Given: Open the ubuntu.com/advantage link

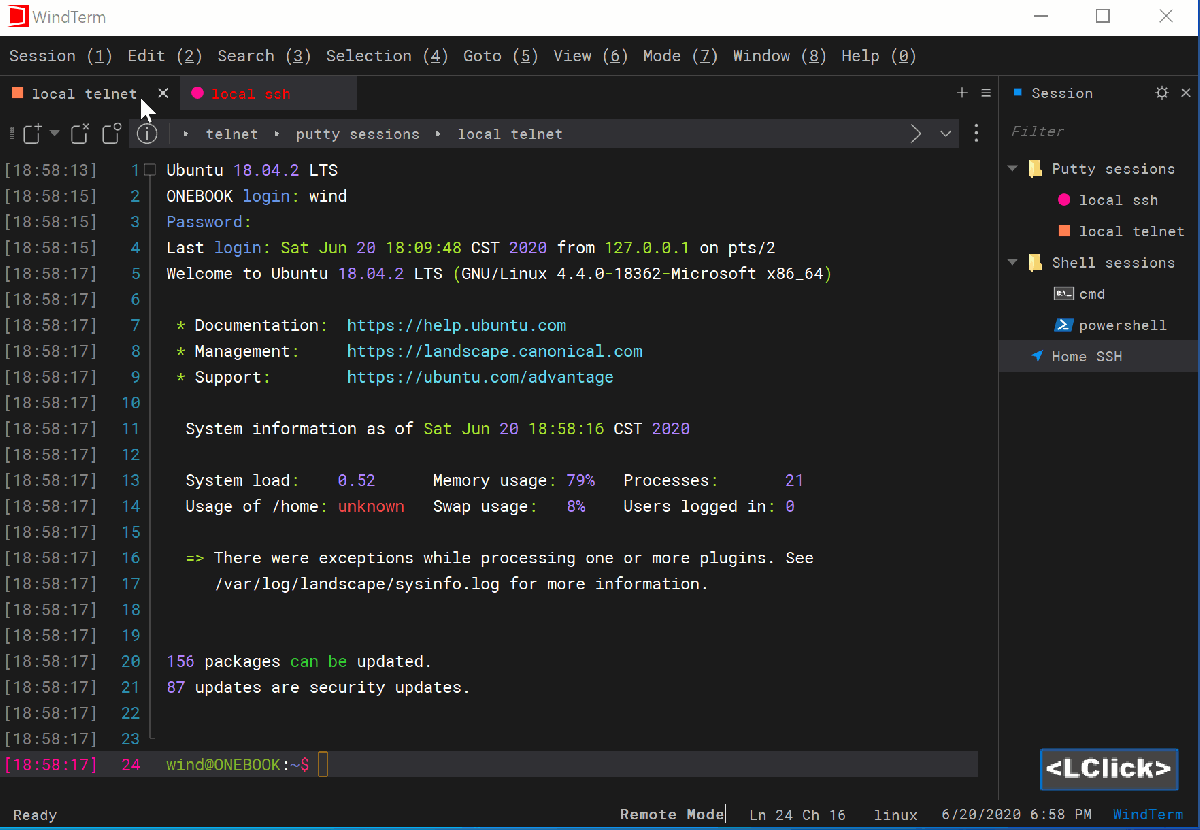Looking at the screenshot, I should [x=480, y=377].
